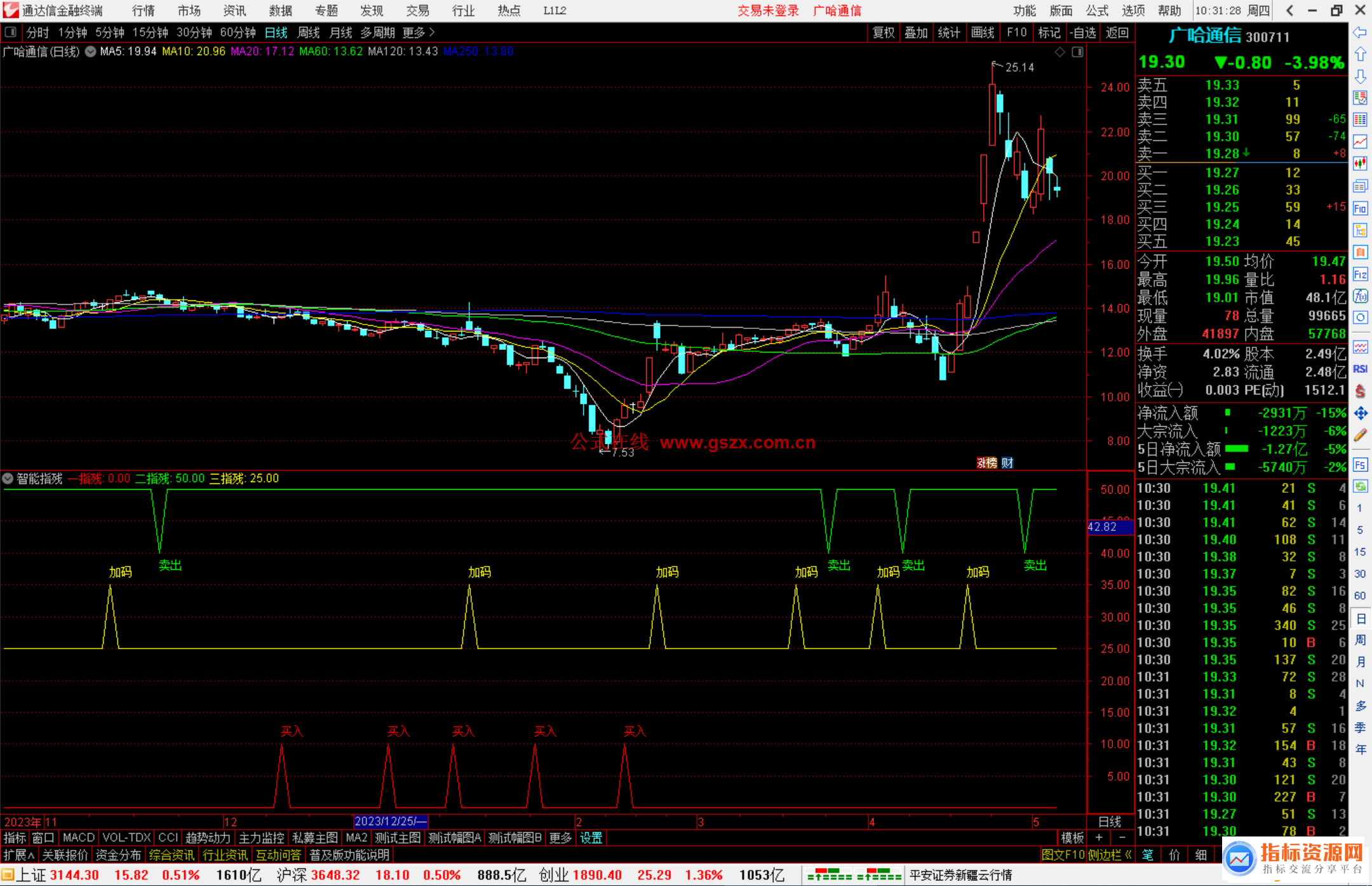Image resolution: width=1372 pixels, height=886 pixels.
Task: Toggle the layout icon left of 分时
Action: click(x=10, y=32)
